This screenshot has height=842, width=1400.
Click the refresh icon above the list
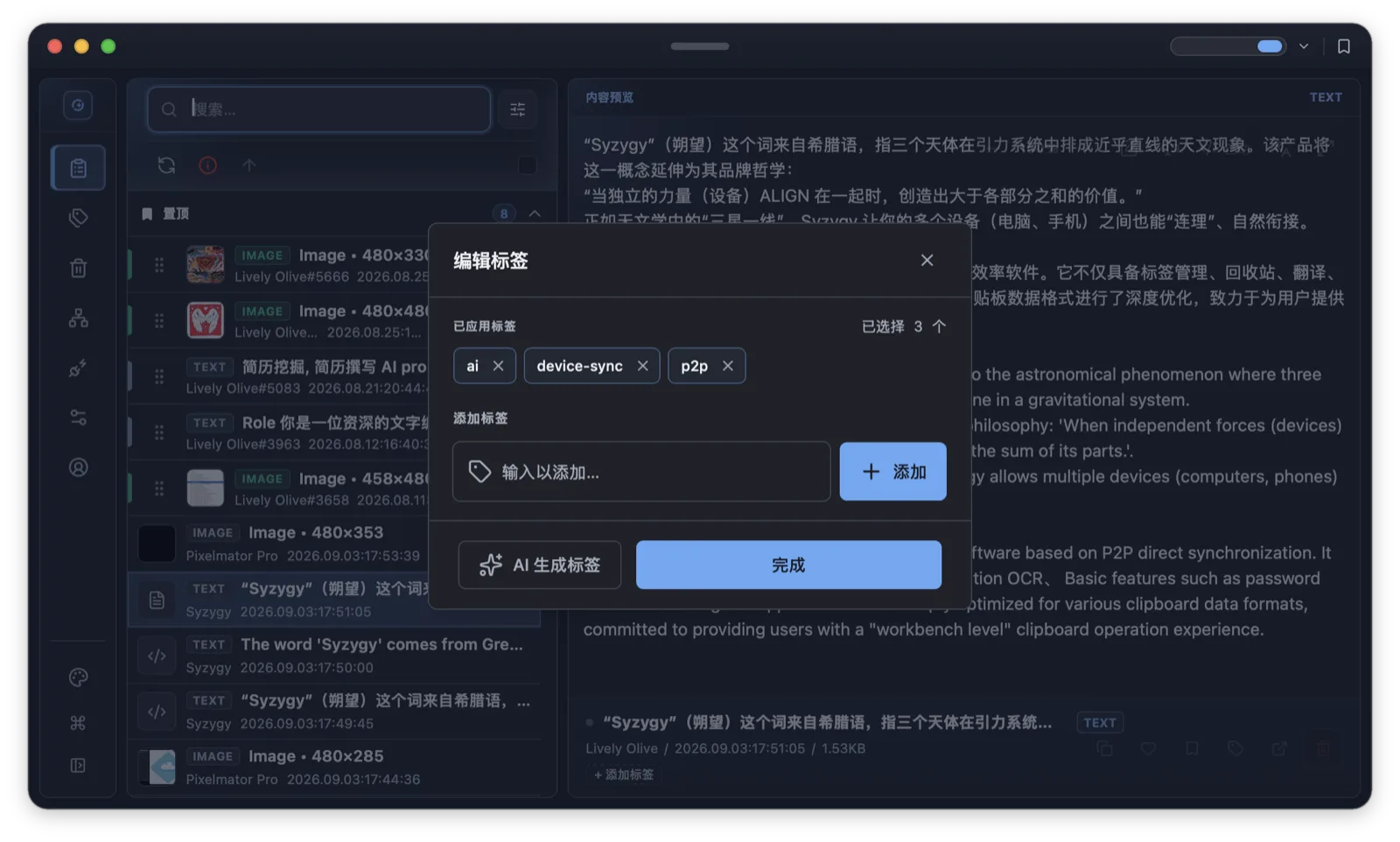166,165
